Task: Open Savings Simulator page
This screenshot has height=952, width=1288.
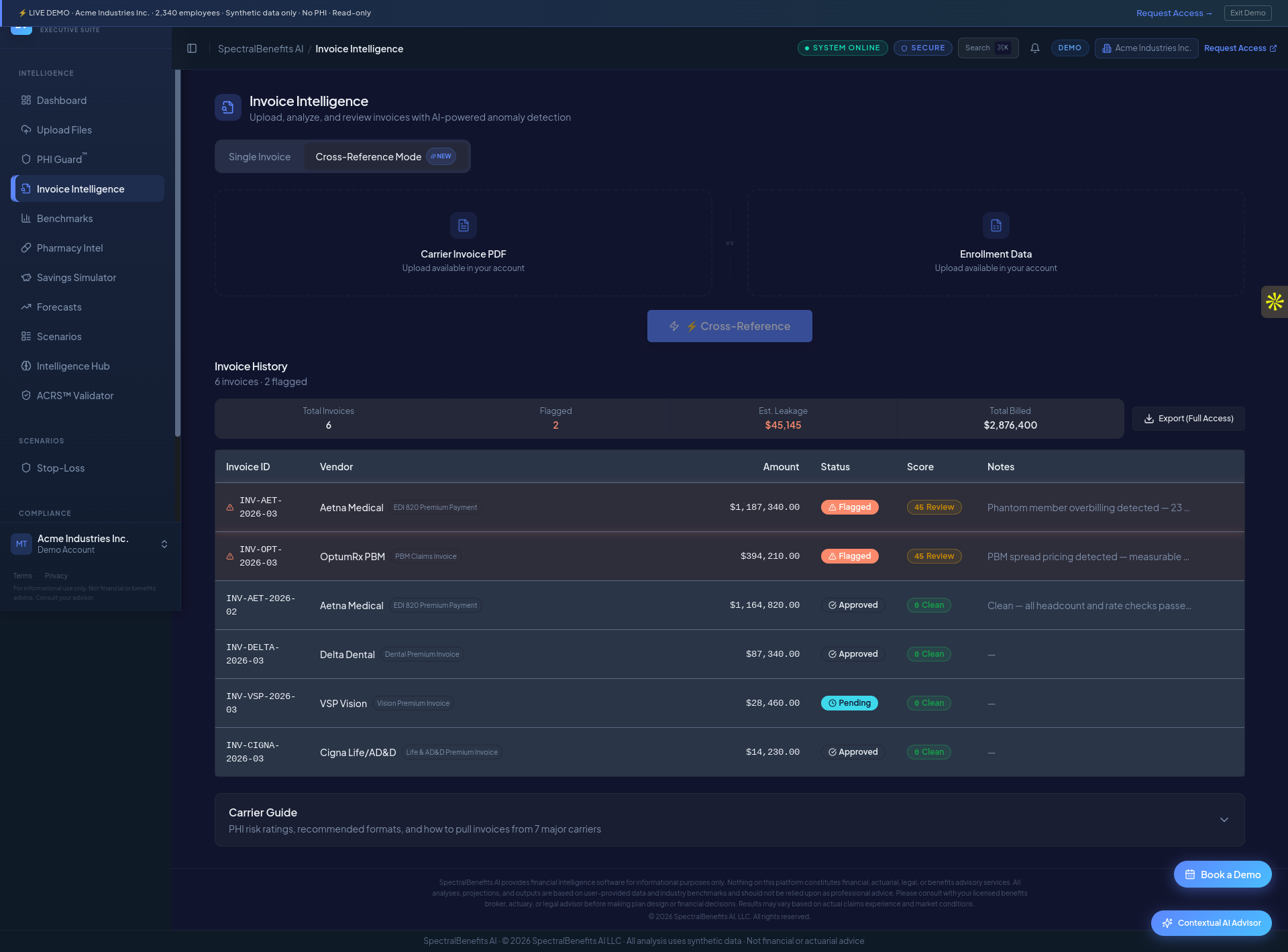Action: pyautogui.click(x=88, y=277)
